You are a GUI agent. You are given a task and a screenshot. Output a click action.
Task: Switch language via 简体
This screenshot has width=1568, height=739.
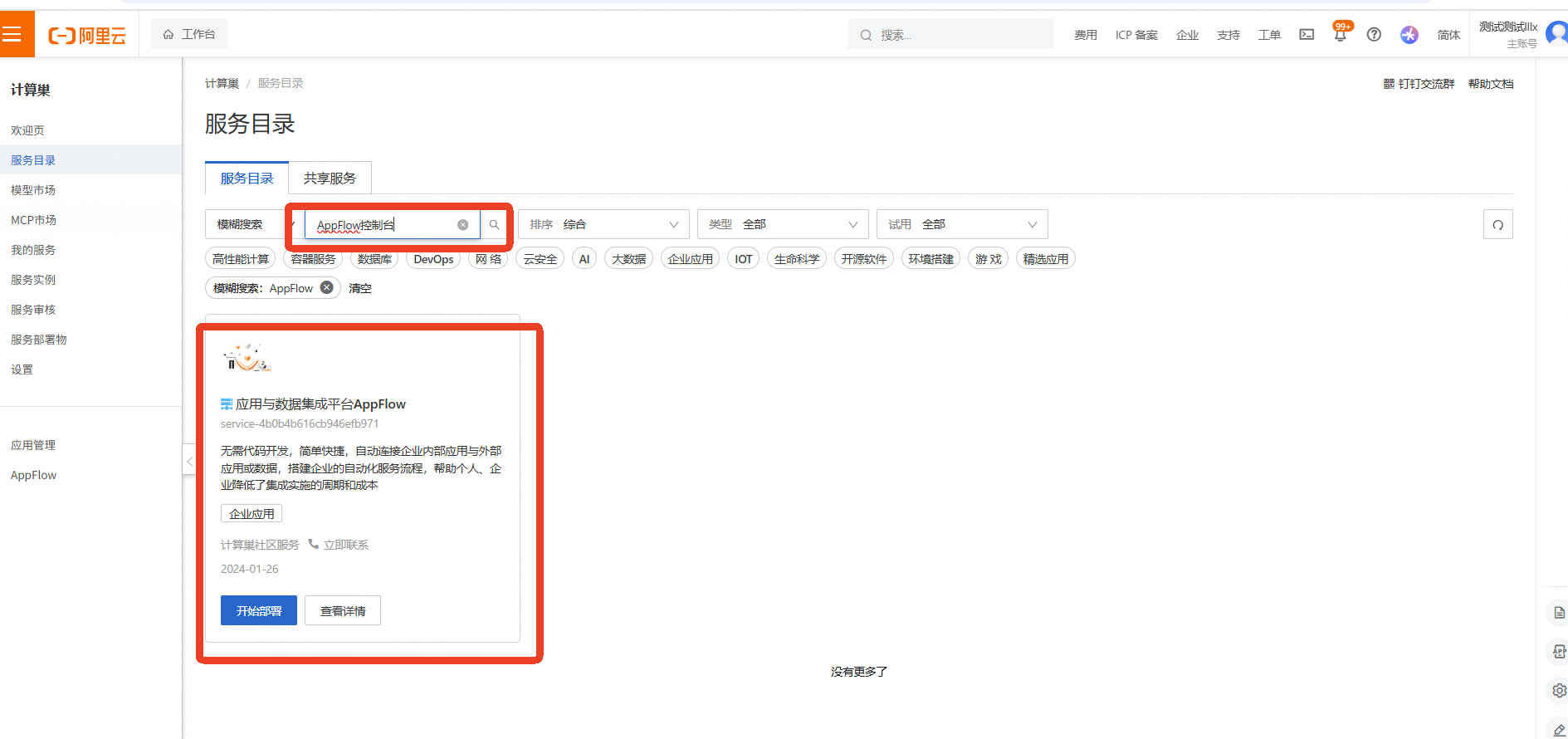point(1448,35)
